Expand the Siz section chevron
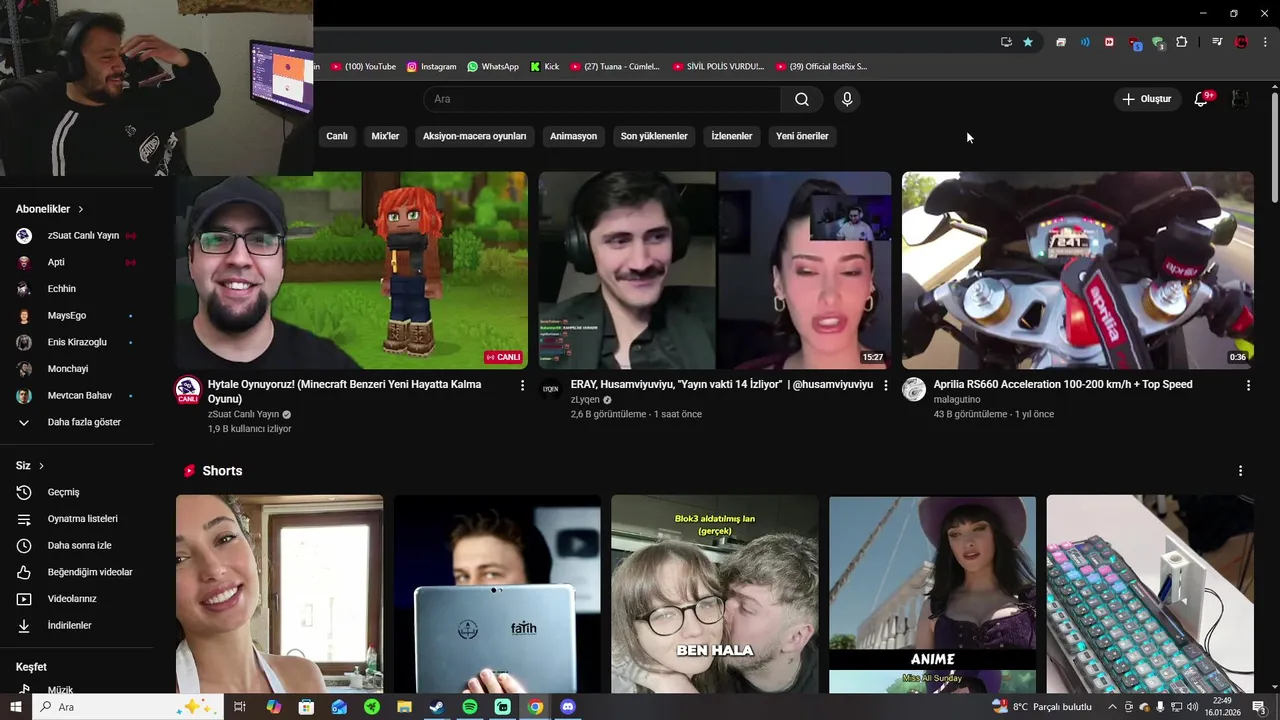 pyautogui.click(x=41, y=466)
